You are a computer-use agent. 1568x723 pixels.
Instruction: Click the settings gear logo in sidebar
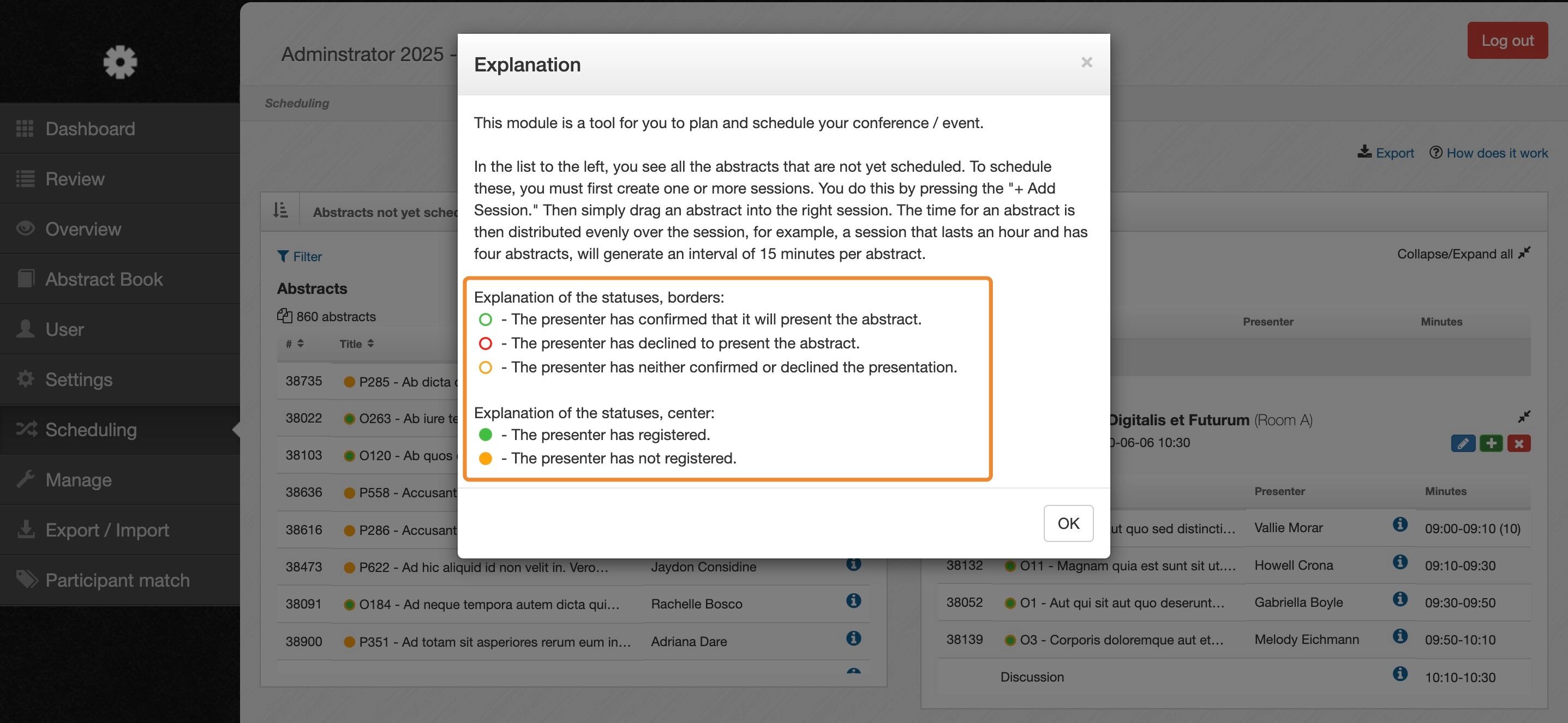pos(120,62)
